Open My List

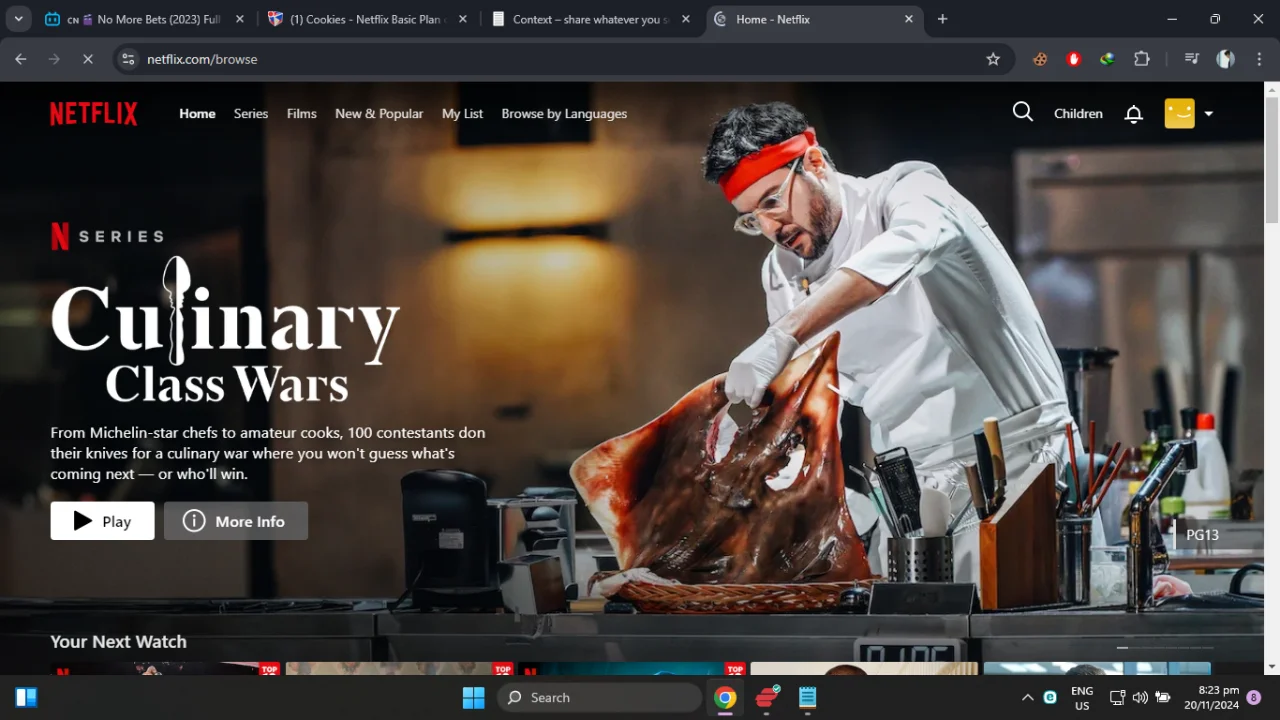point(462,114)
